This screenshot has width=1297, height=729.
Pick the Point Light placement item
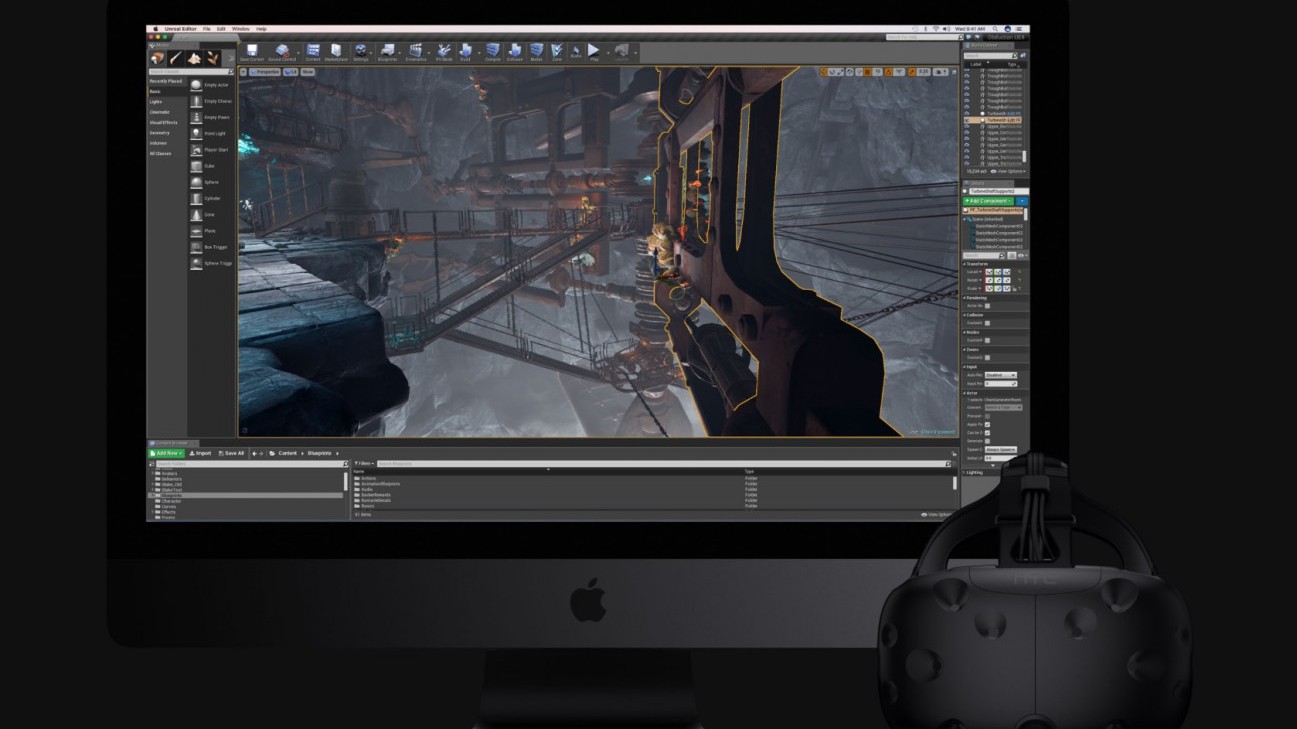click(211, 133)
